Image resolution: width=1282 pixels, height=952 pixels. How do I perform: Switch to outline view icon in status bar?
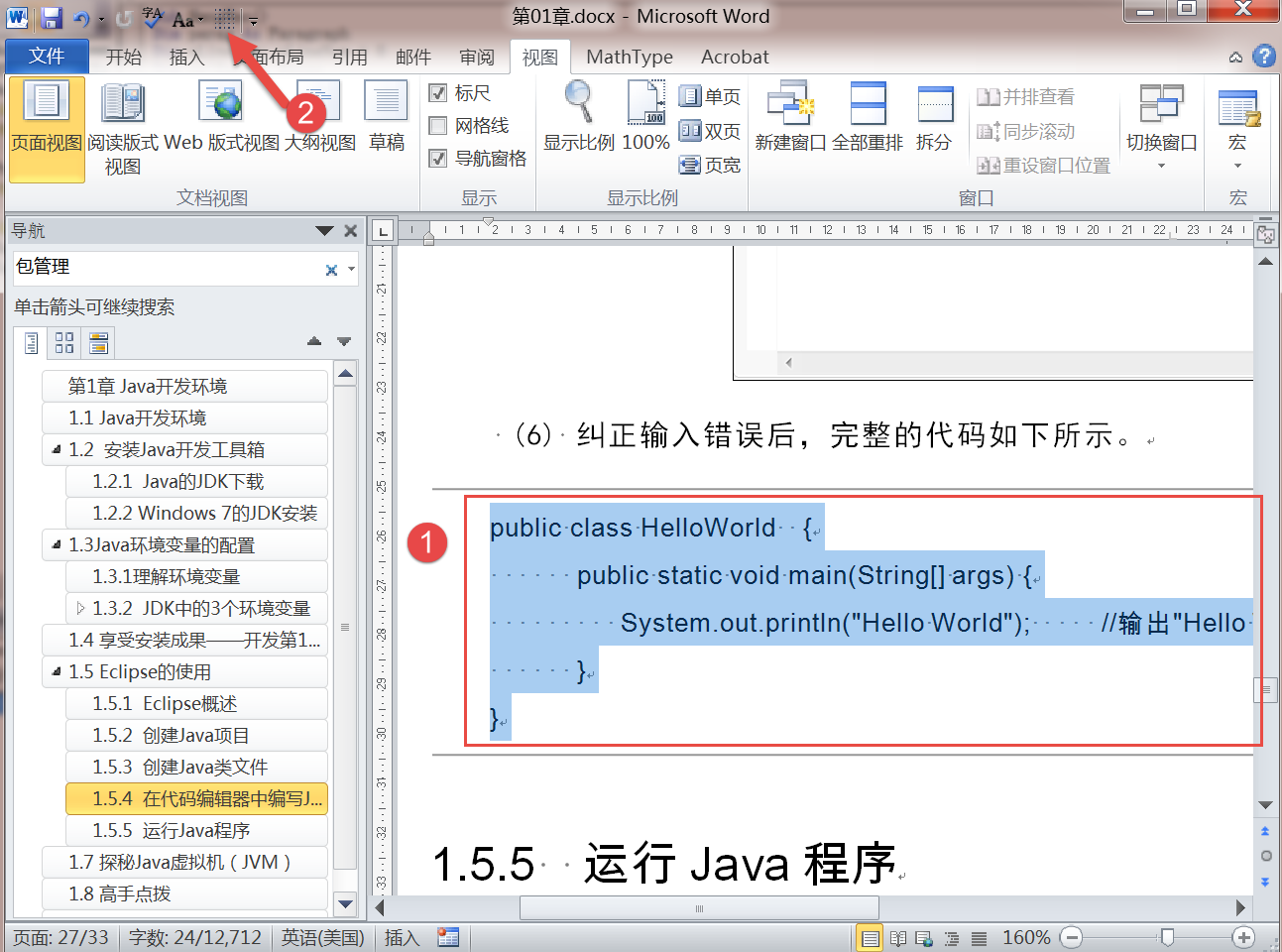point(952,938)
